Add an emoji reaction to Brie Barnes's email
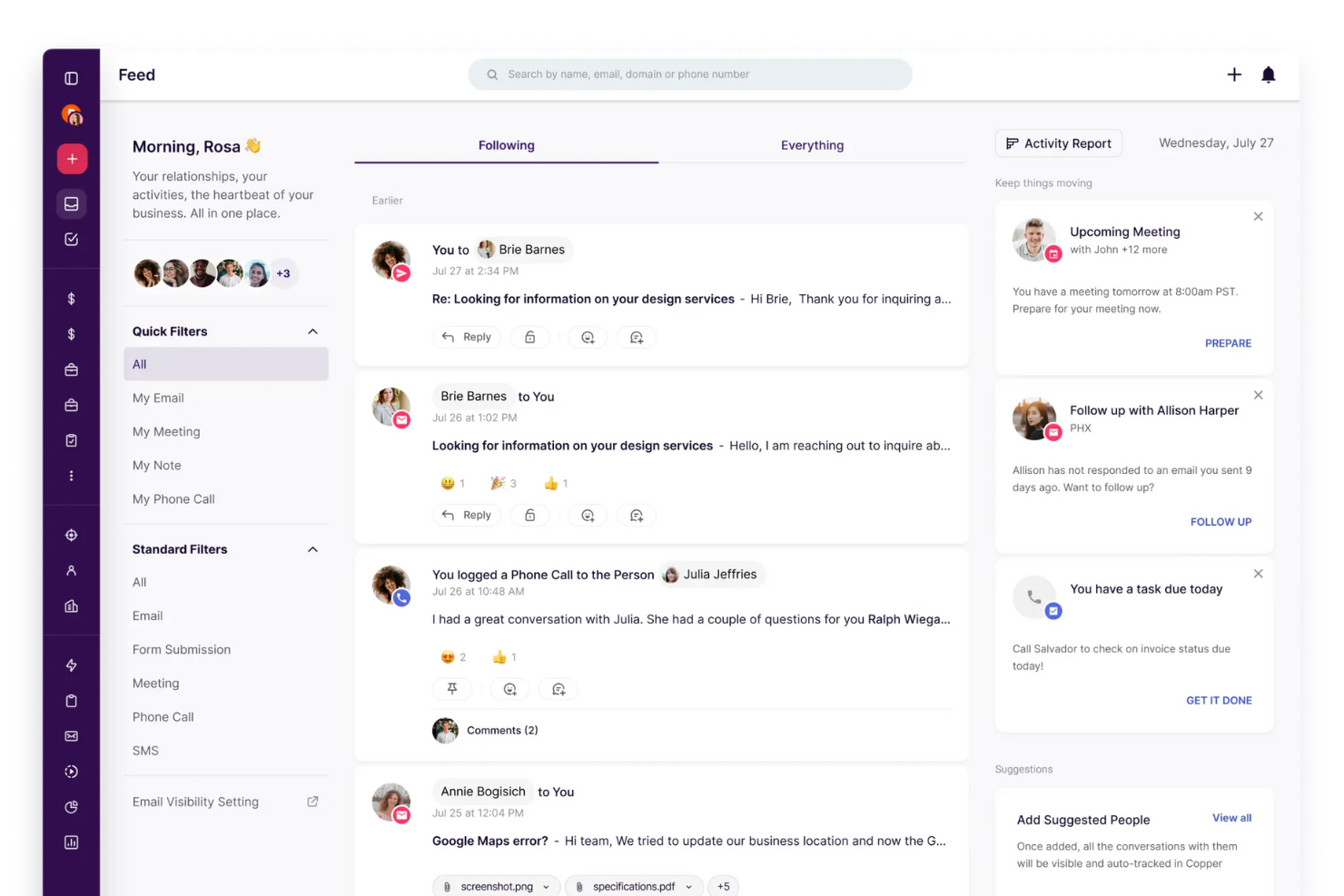This screenshot has width=1344, height=896. point(588,515)
